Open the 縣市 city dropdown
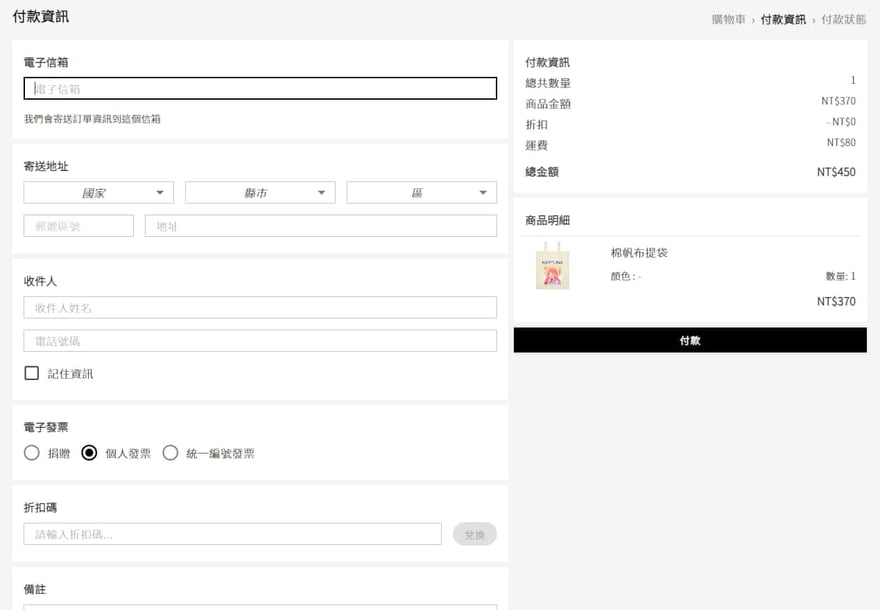 pos(260,192)
